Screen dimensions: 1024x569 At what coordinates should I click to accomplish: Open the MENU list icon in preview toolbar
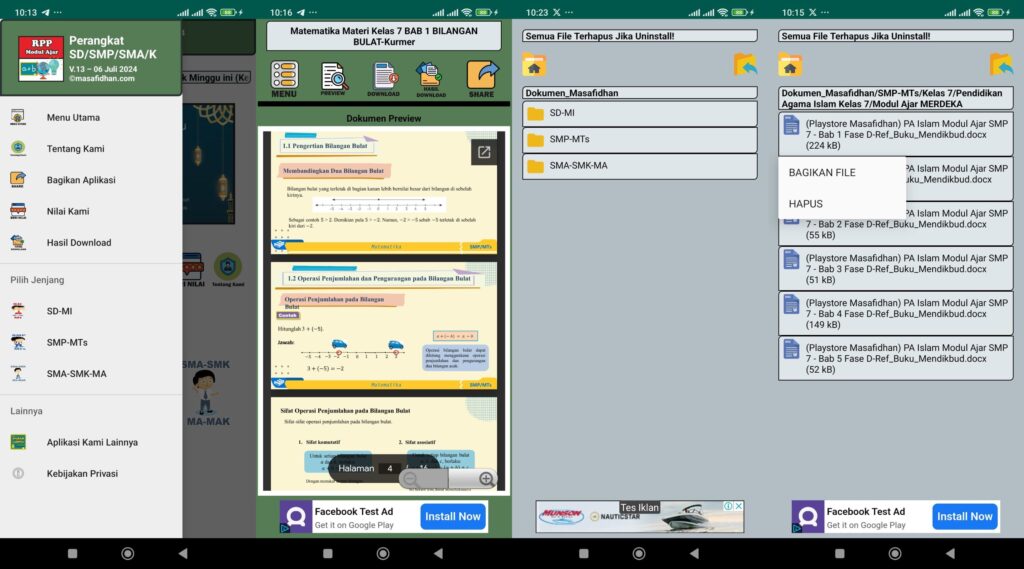click(284, 80)
